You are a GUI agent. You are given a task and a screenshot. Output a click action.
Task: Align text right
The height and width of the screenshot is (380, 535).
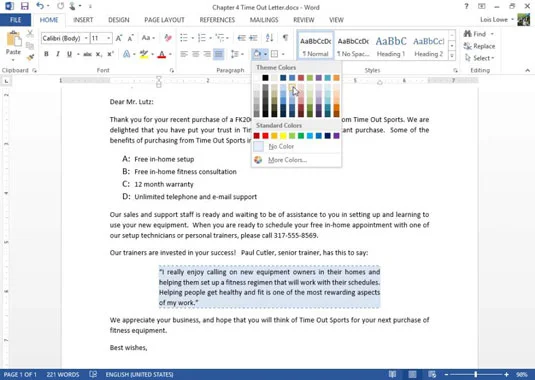[x=207, y=54]
